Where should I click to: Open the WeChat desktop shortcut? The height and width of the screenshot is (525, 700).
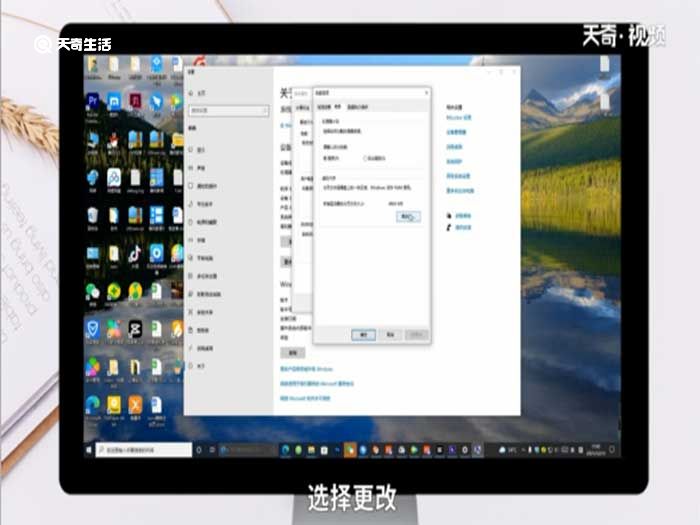(x=92, y=292)
